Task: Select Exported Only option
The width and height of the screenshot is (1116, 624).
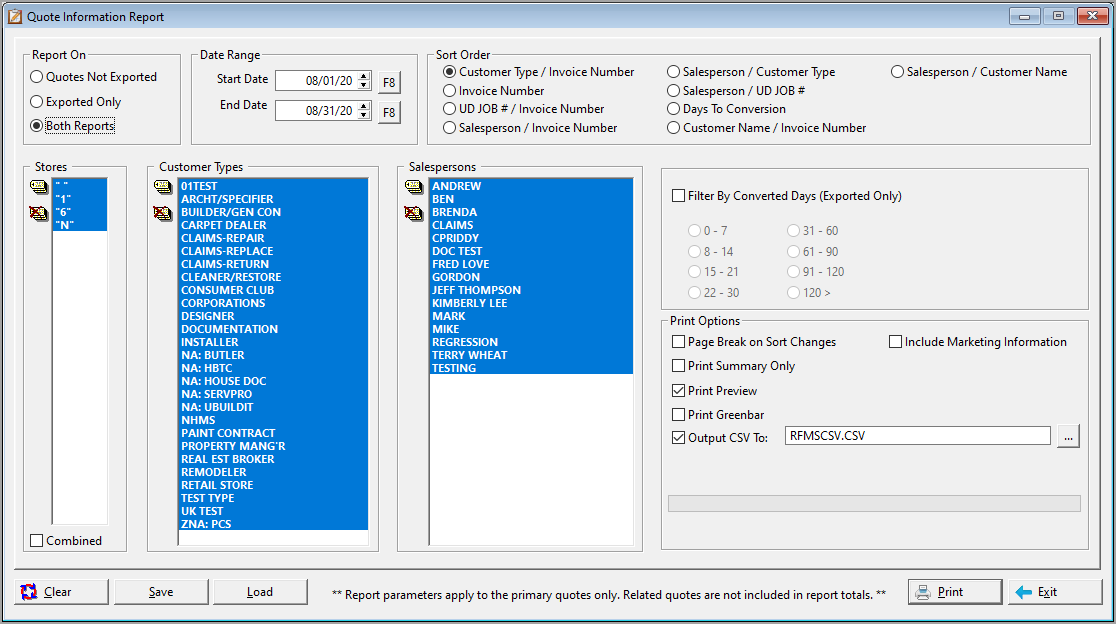Action: [75, 102]
